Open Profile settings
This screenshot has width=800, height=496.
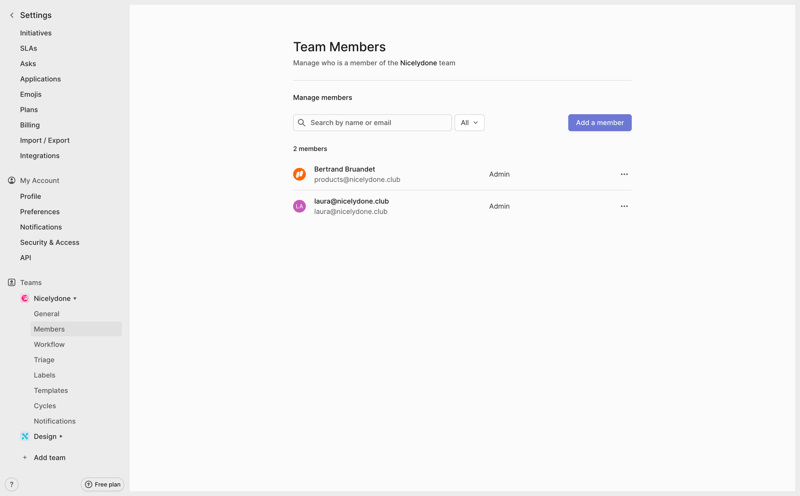31,196
